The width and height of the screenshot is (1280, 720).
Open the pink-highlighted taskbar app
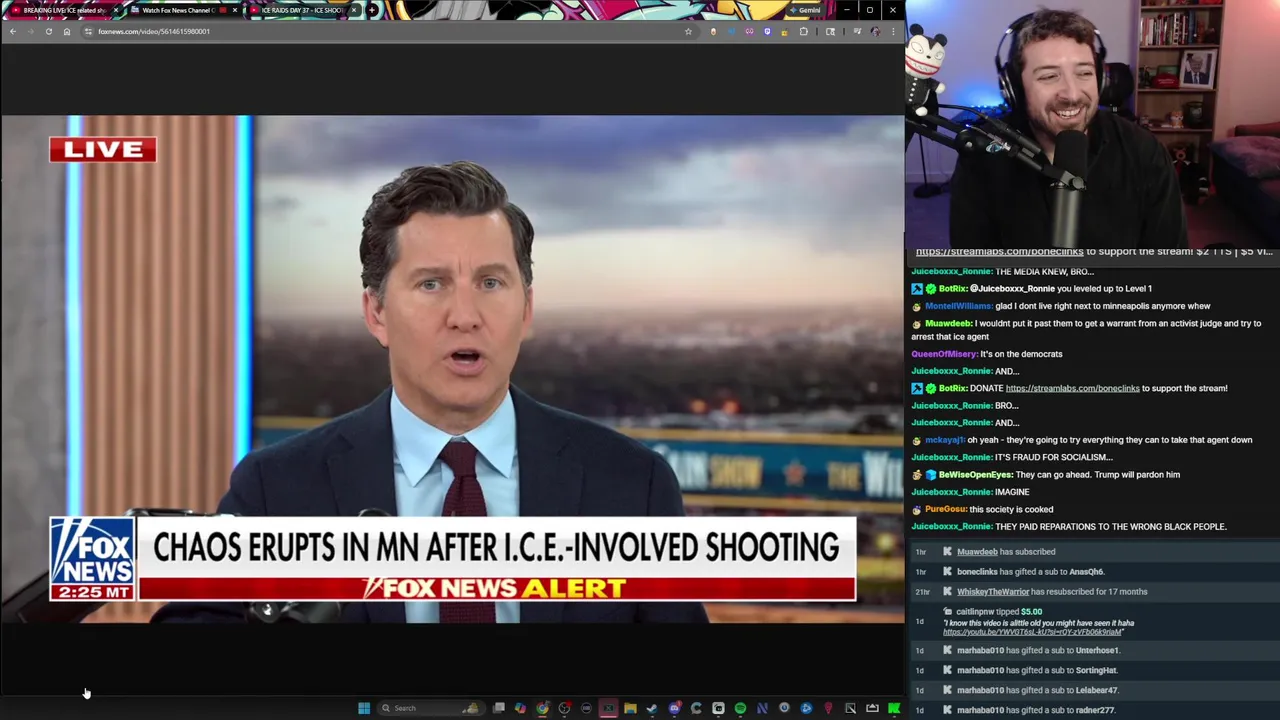(608, 708)
